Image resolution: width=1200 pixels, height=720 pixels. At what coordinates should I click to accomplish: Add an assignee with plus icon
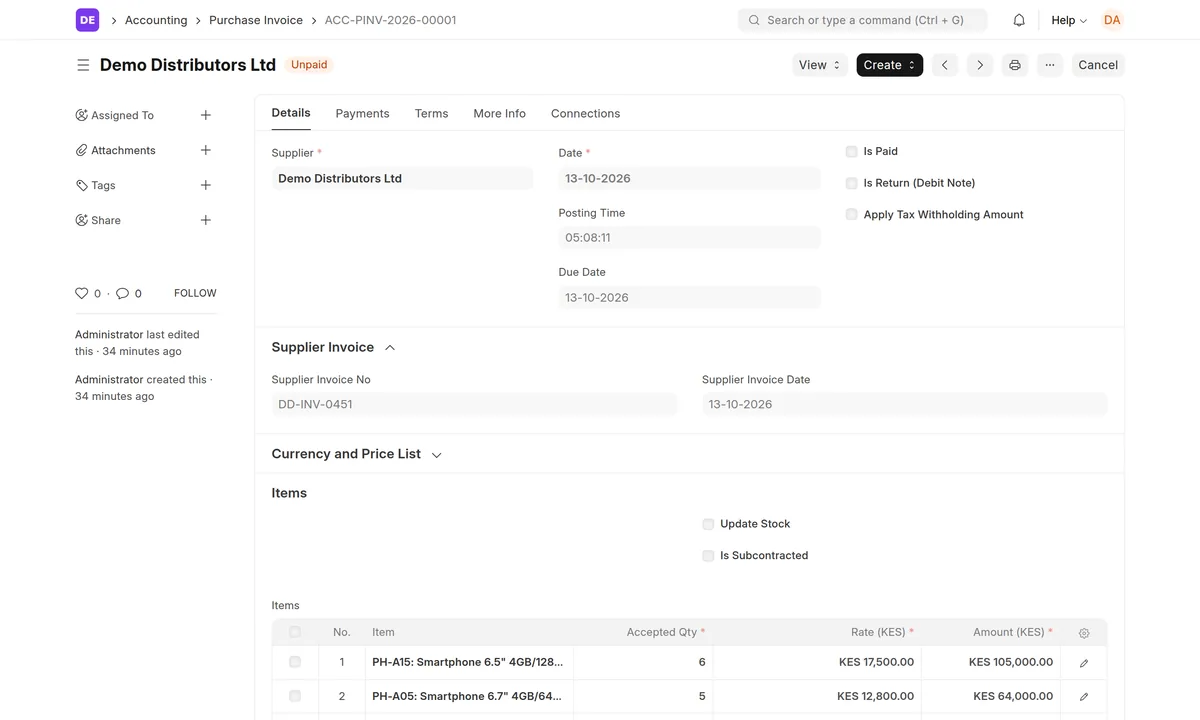206,115
